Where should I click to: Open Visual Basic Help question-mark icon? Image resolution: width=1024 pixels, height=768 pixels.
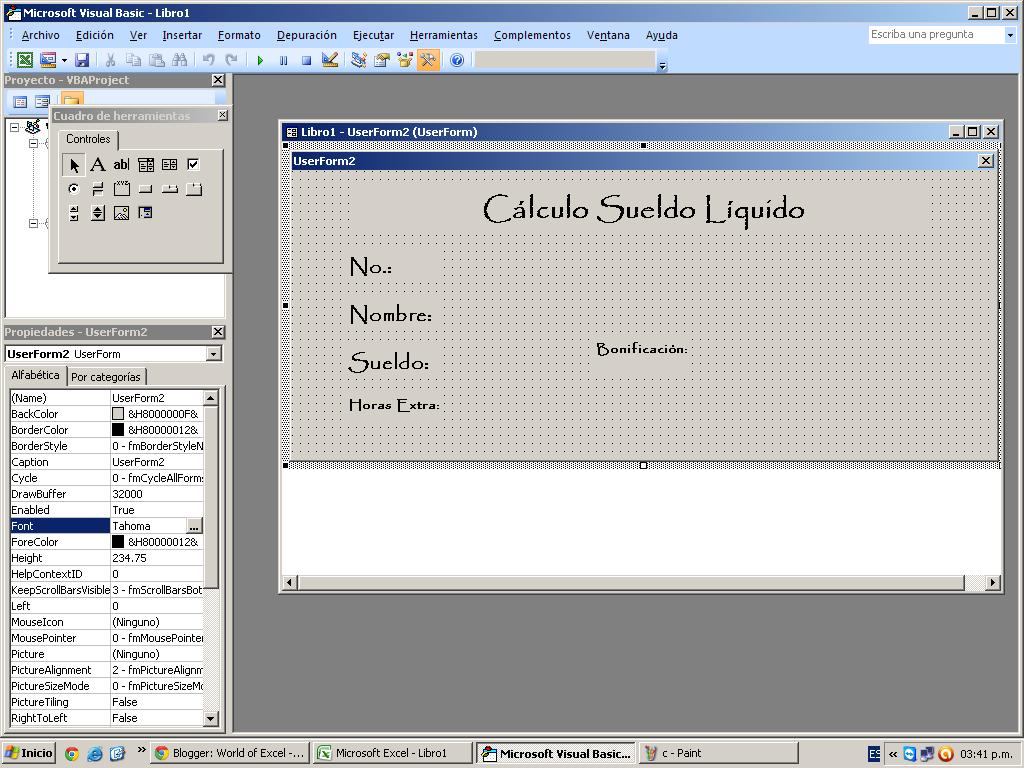pos(457,60)
